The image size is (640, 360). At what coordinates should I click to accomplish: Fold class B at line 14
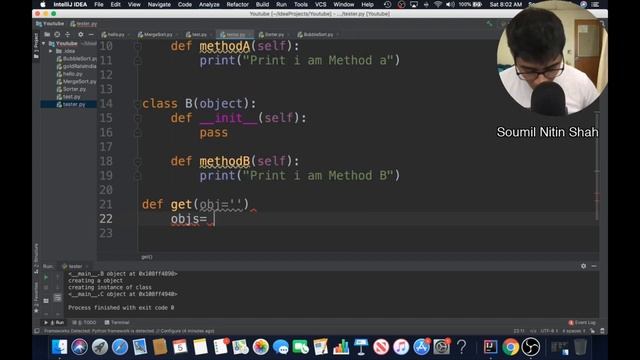click(138, 104)
